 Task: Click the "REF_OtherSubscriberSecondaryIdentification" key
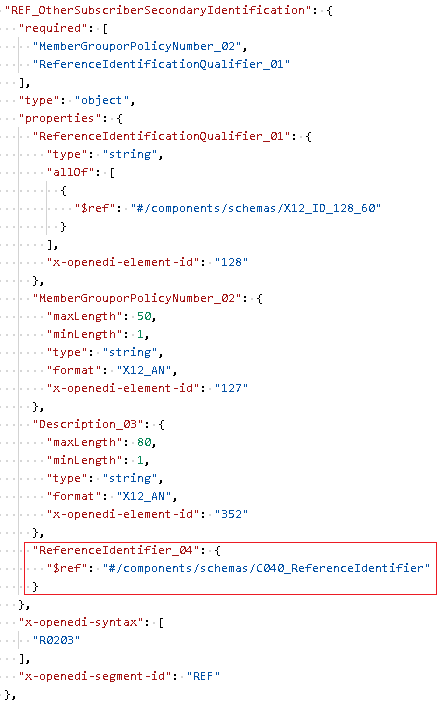tap(158, 10)
